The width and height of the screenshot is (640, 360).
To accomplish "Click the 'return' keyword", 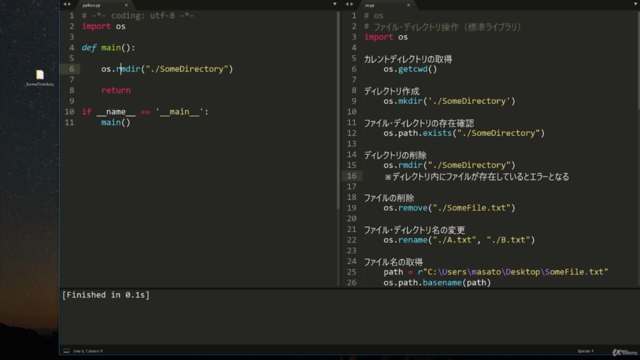I will pyautogui.click(x=116, y=90).
